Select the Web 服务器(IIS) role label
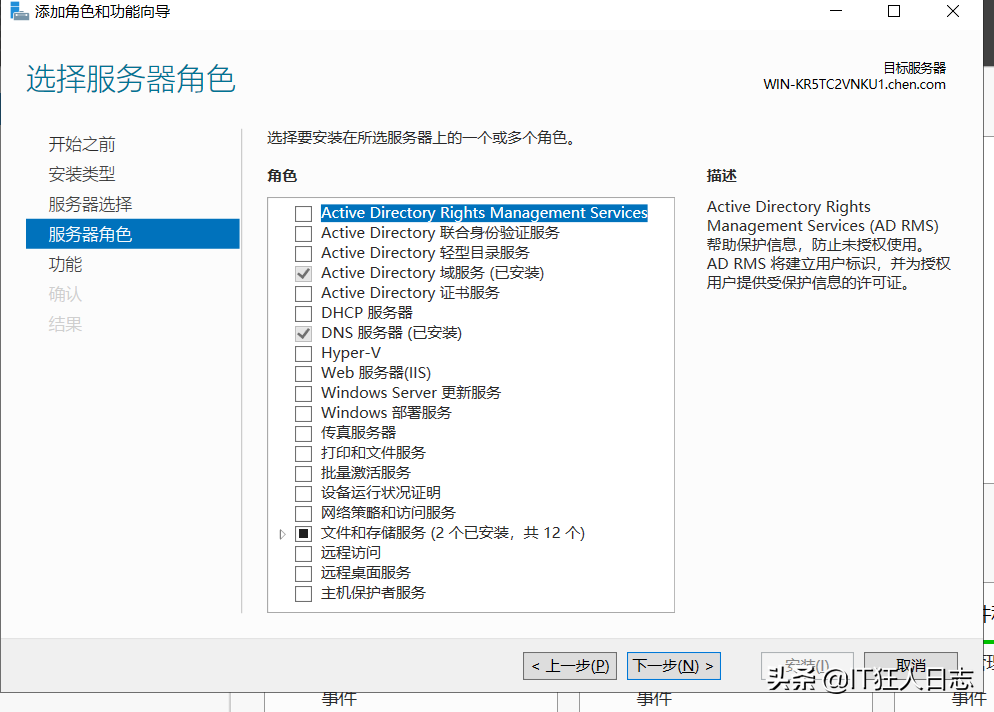Screen dimensions: 994x712 pos(376,373)
